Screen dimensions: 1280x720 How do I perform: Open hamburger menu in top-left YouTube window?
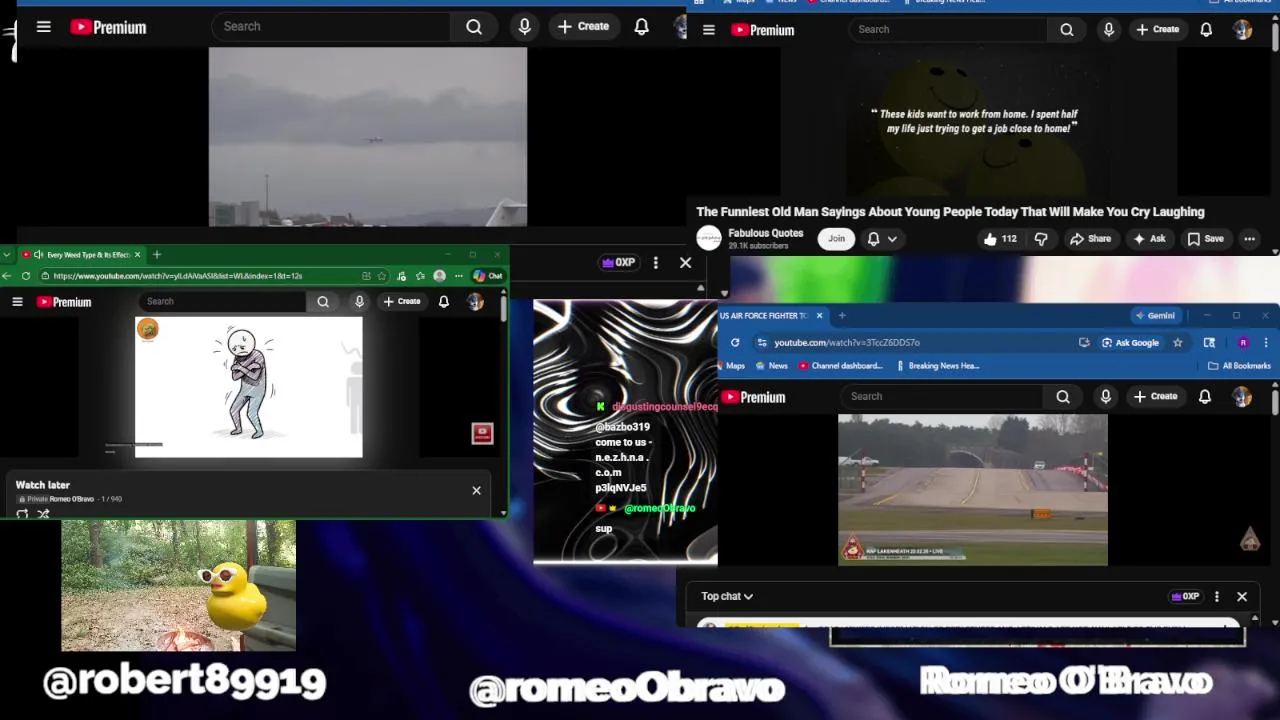coord(44,27)
